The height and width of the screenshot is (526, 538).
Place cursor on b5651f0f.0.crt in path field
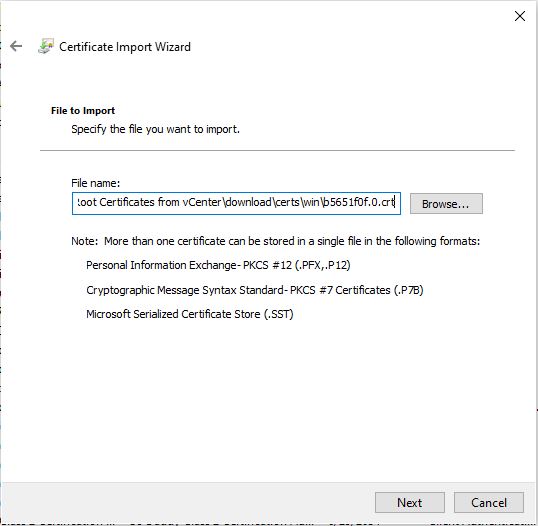click(x=359, y=202)
